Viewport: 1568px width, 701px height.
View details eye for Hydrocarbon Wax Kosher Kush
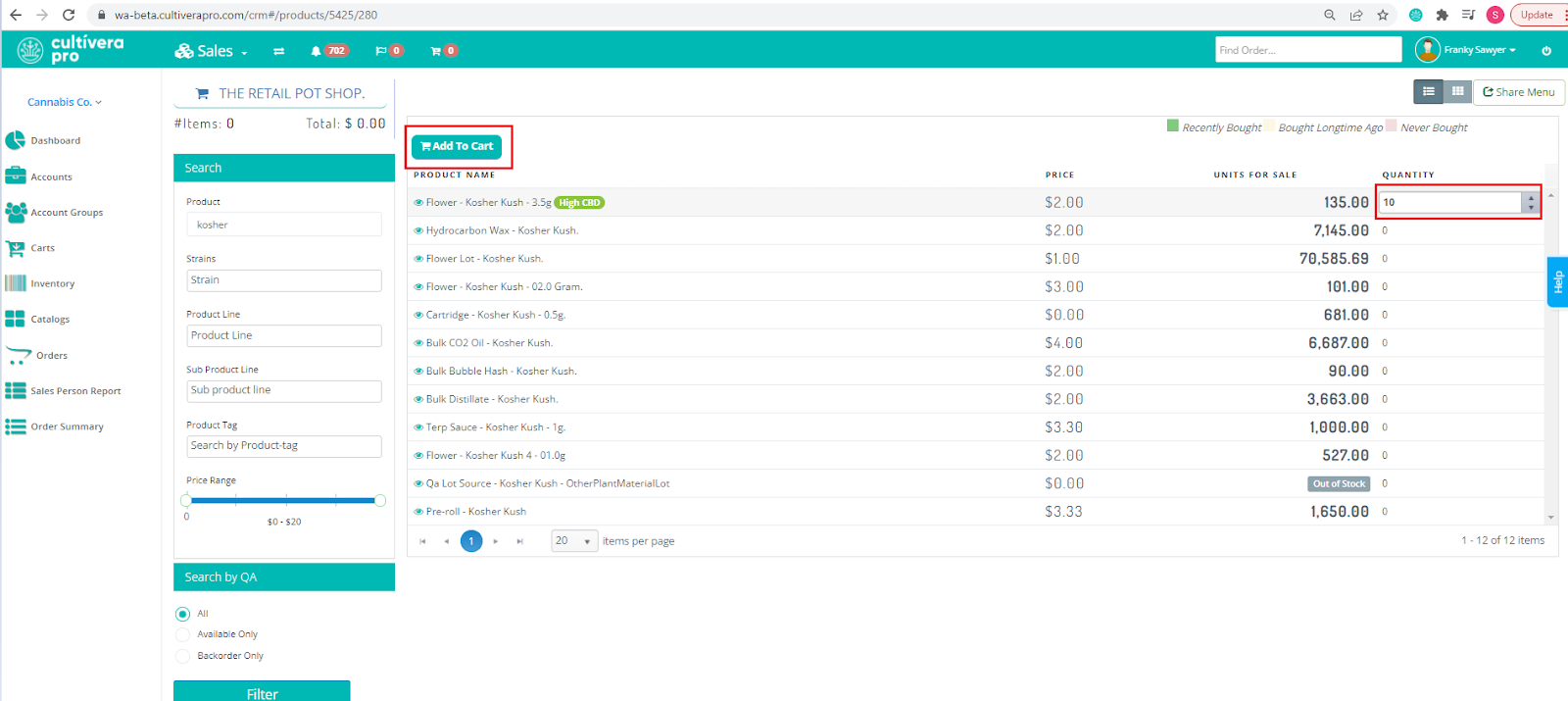point(418,230)
